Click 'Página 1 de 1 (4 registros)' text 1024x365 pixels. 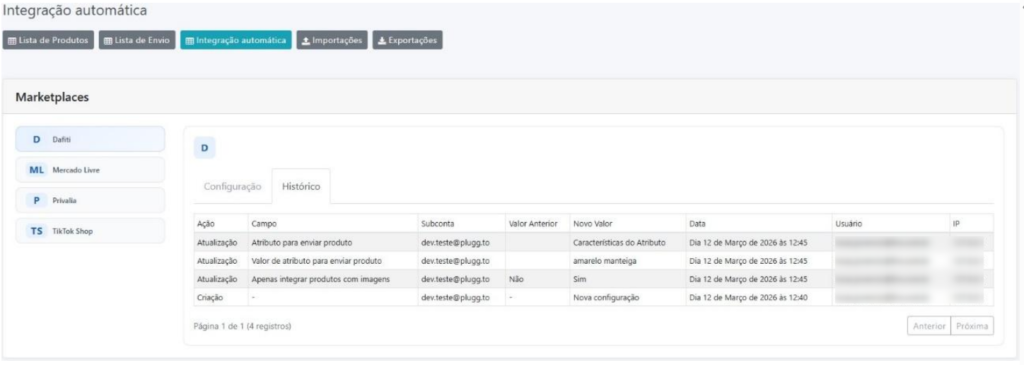pyautogui.click(x=242, y=325)
